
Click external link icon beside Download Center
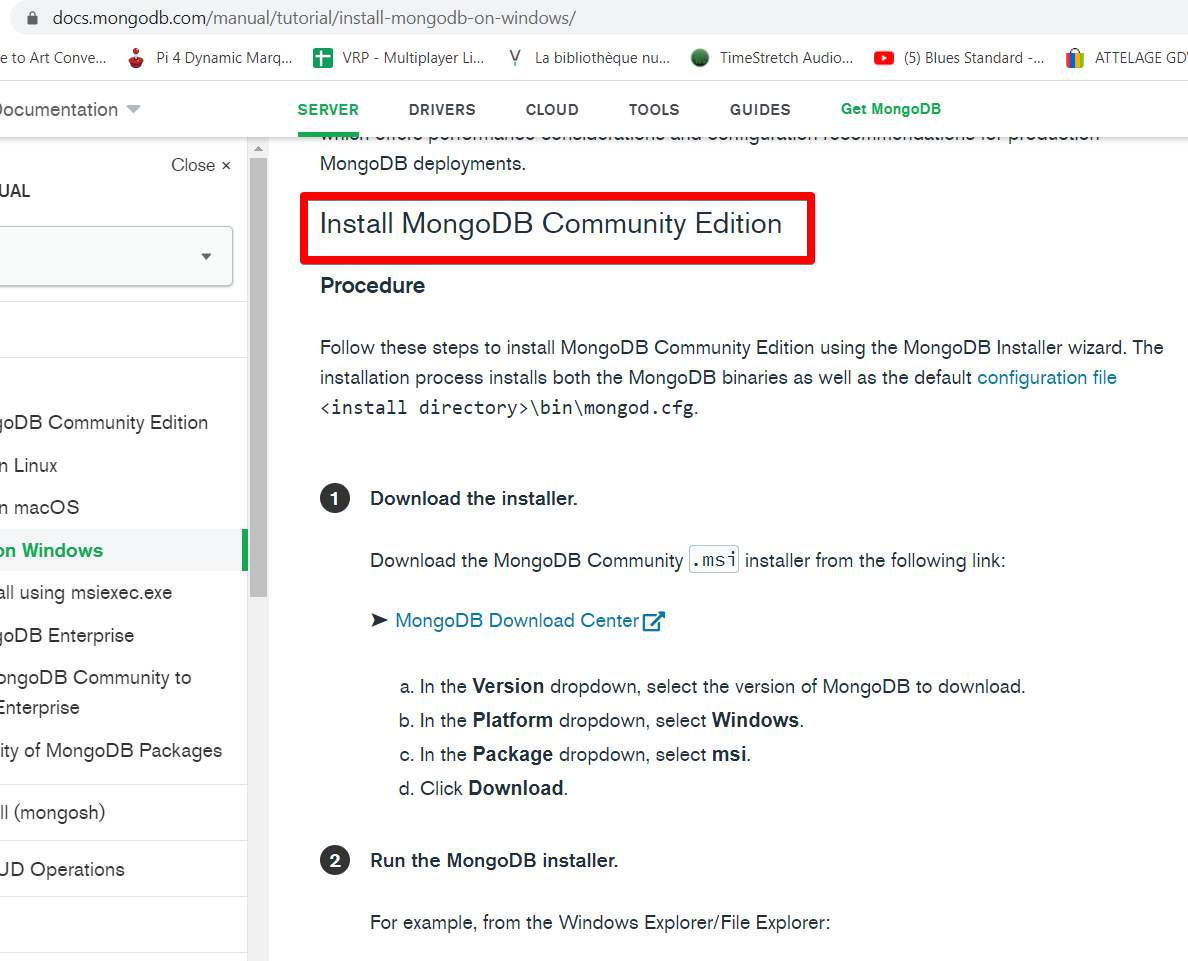(653, 621)
